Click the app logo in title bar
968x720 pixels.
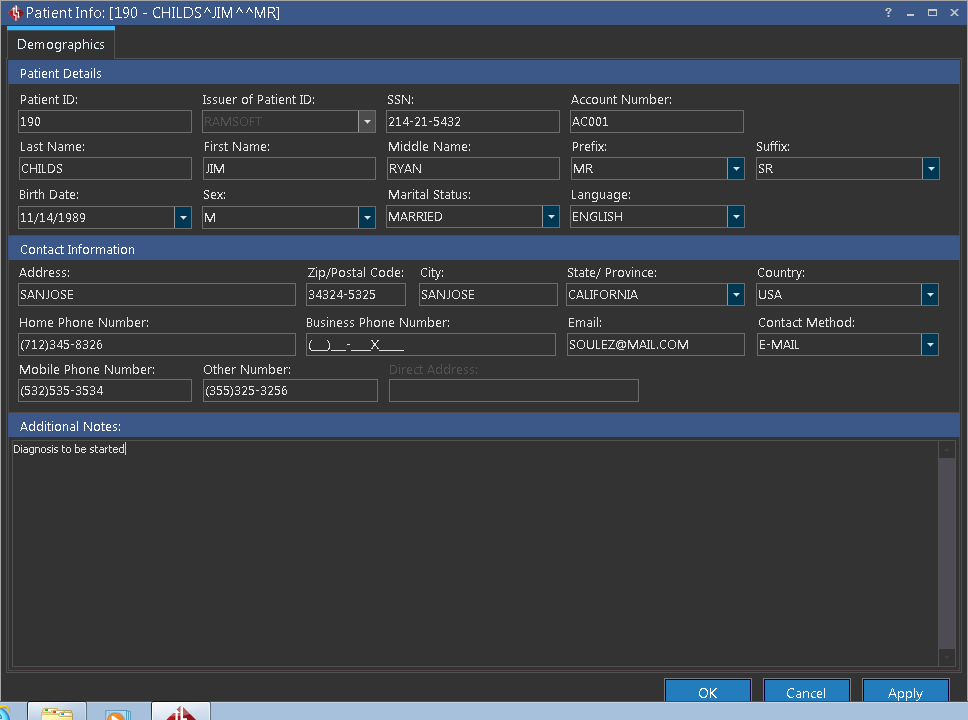[x=14, y=13]
